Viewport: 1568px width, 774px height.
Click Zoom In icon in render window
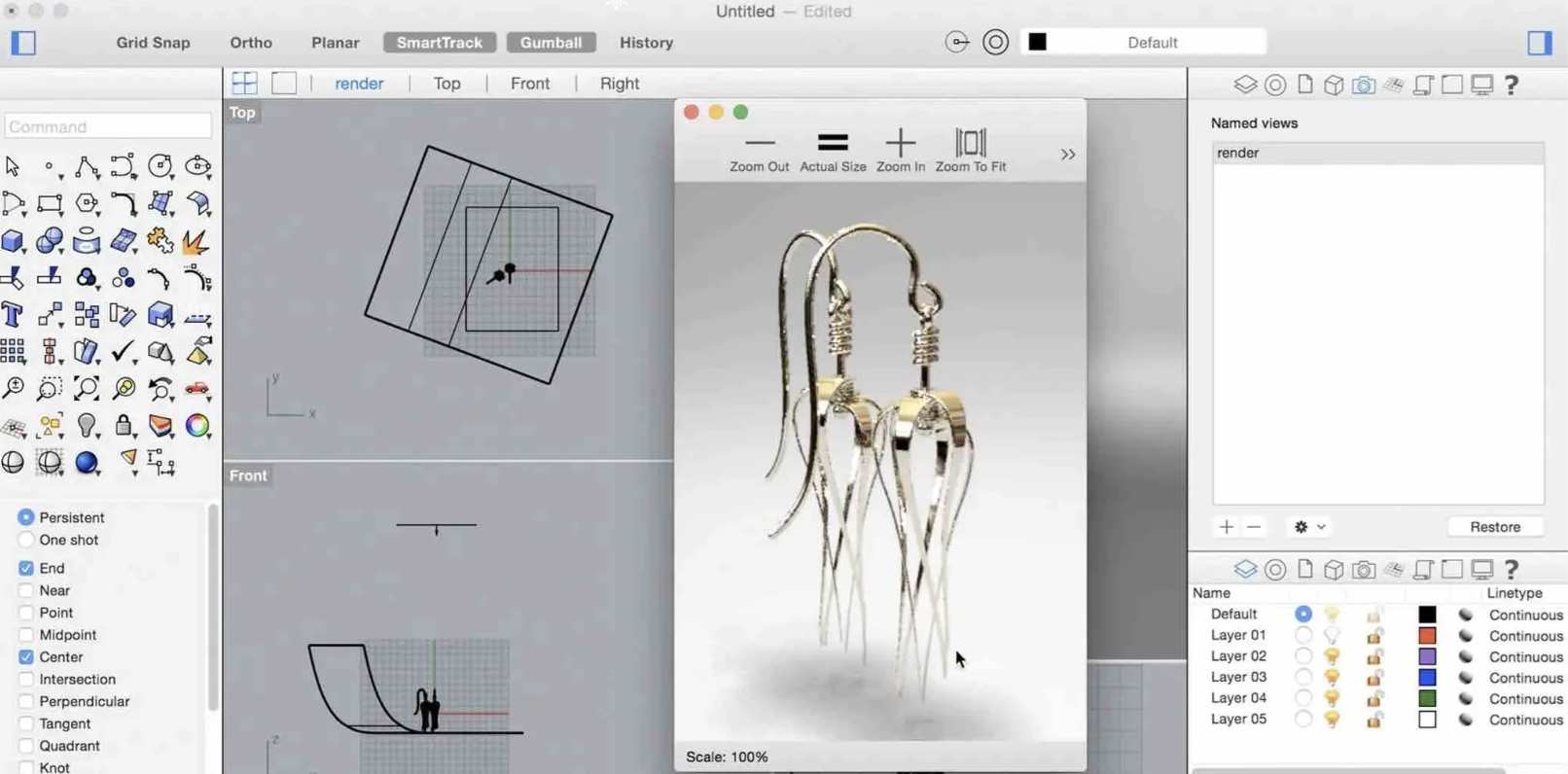900,144
